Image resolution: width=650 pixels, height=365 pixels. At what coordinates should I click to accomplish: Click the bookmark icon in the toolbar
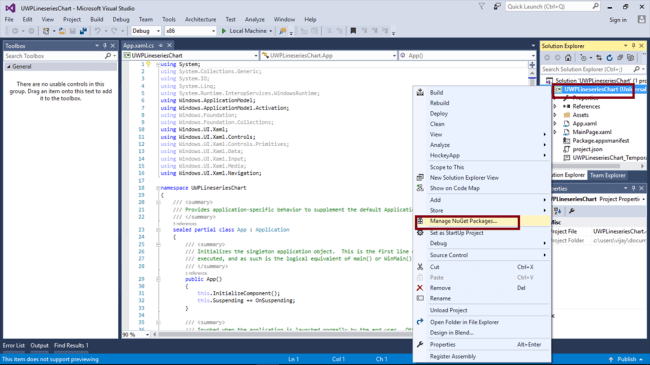(x=353, y=31)
